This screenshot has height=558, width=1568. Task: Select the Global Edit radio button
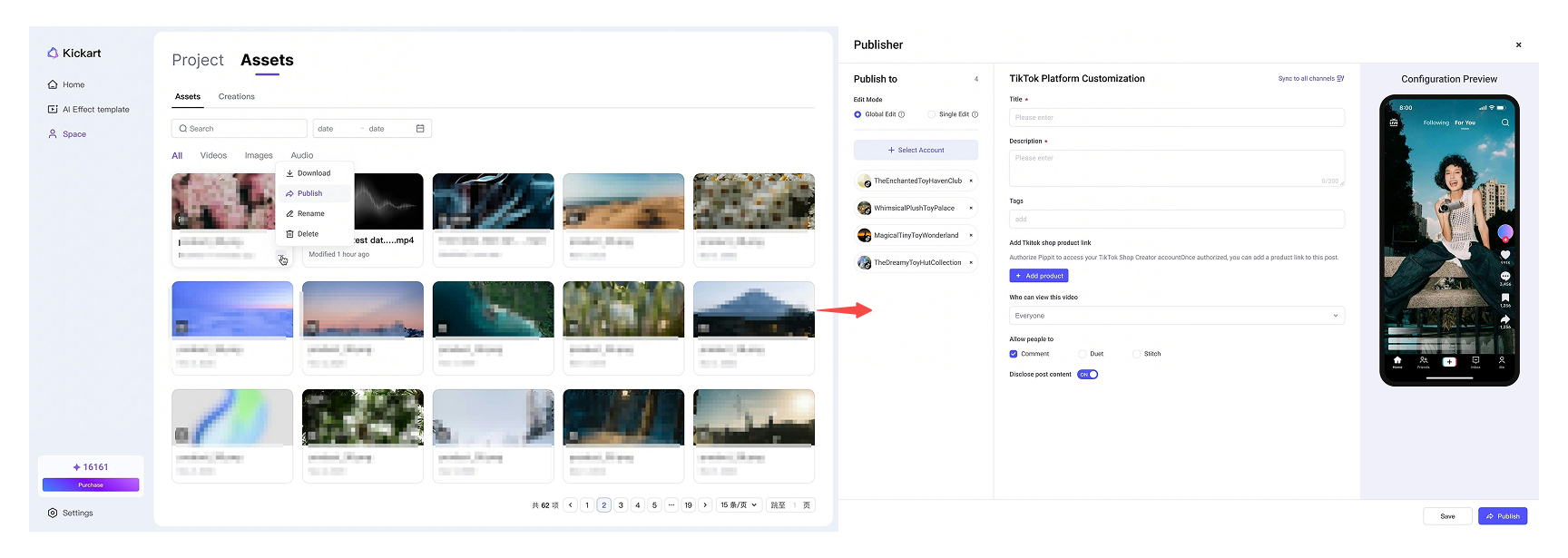pyautogui.click(x=857, y=114)
